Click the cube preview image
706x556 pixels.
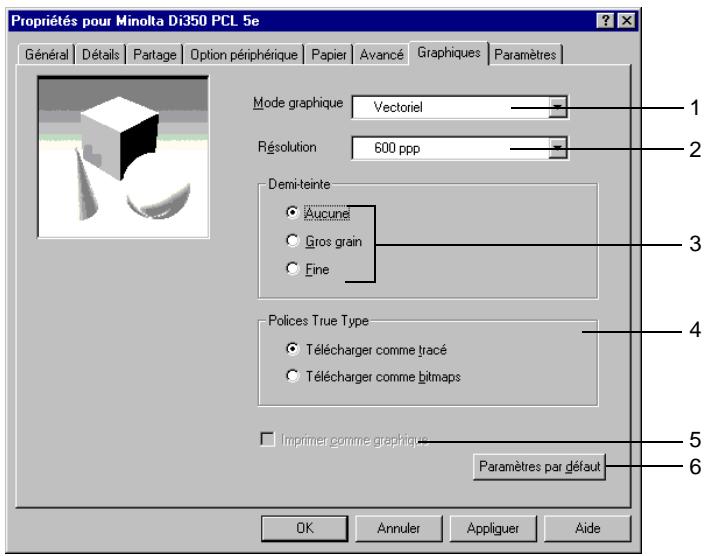pyautogui.click(x=123, y=157)
